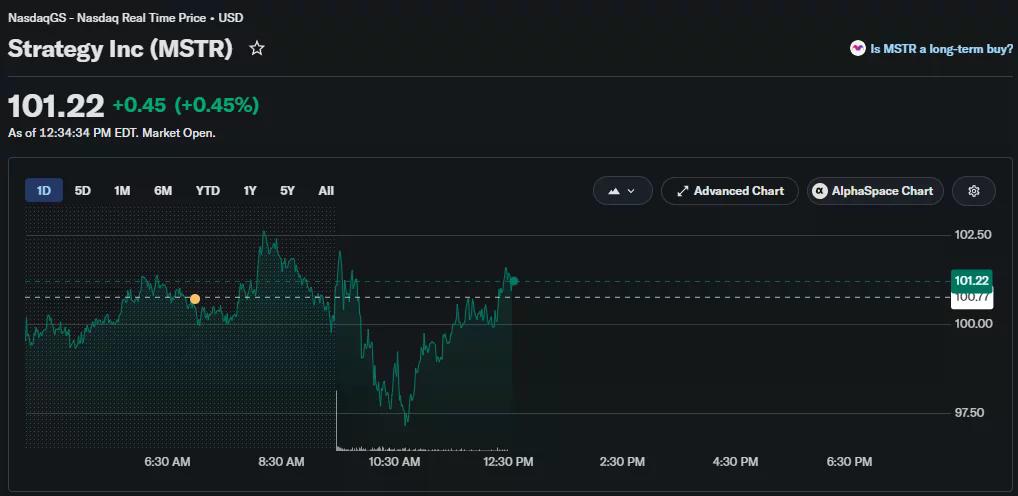The height and width of the screenshot is (496, 1018).
Task: Switch to the 6M time range
Action: [x=163, y=191]
